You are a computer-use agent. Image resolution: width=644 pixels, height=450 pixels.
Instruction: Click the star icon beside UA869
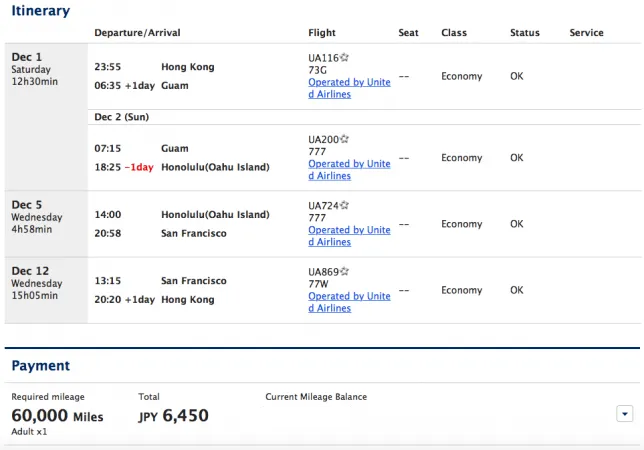[344, 271]
